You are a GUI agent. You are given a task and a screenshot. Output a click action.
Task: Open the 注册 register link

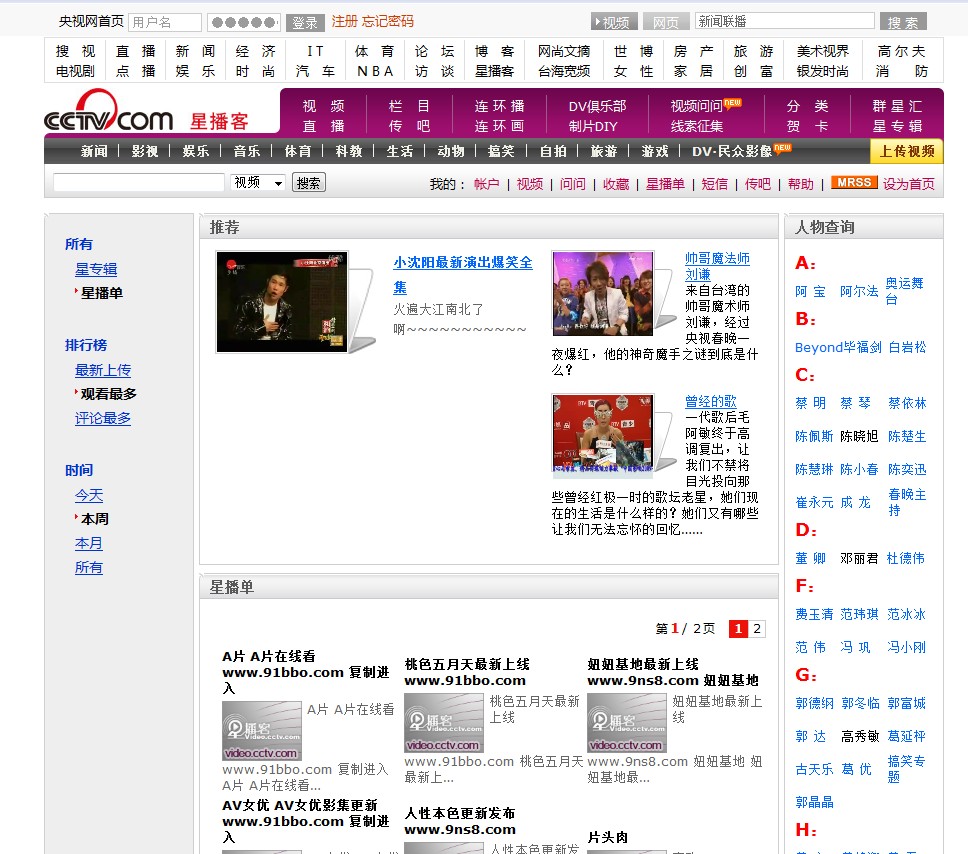click(344, 22)
